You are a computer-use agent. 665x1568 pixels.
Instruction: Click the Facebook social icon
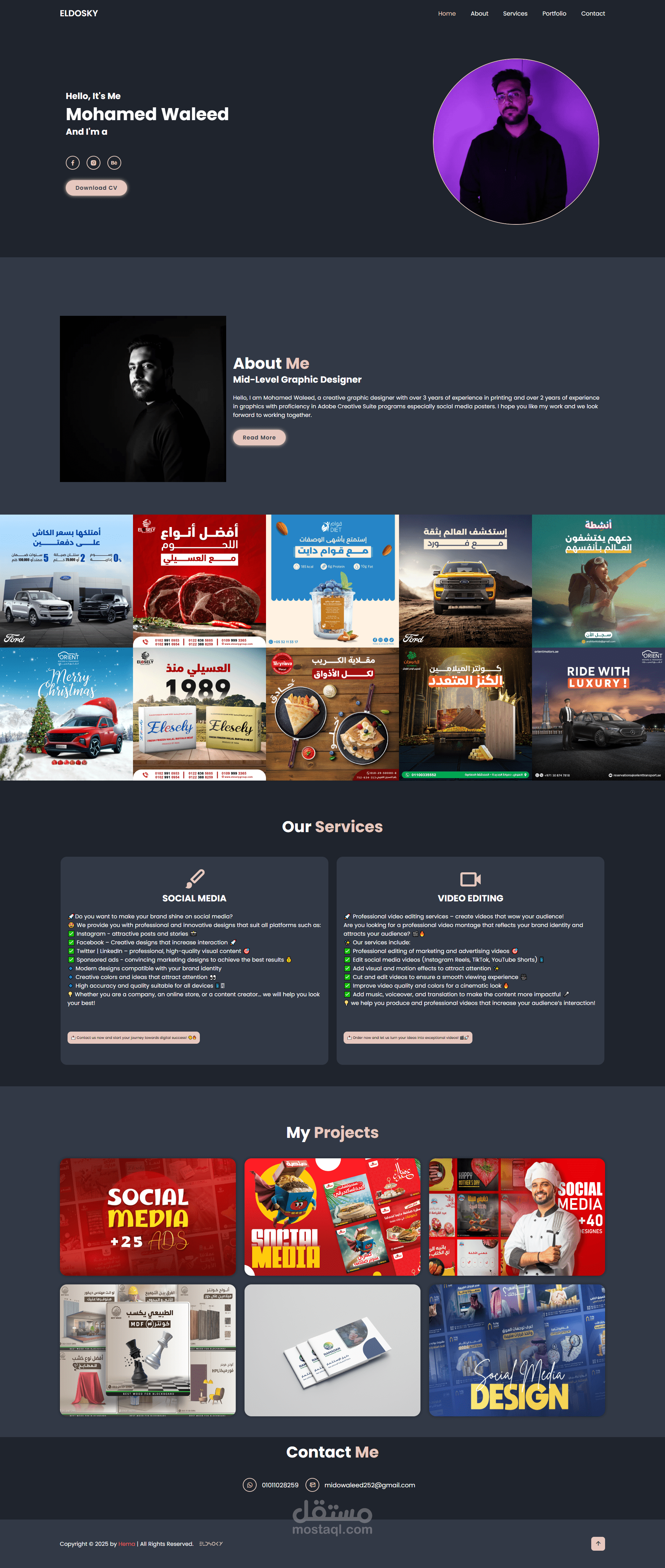coord(72,162)
